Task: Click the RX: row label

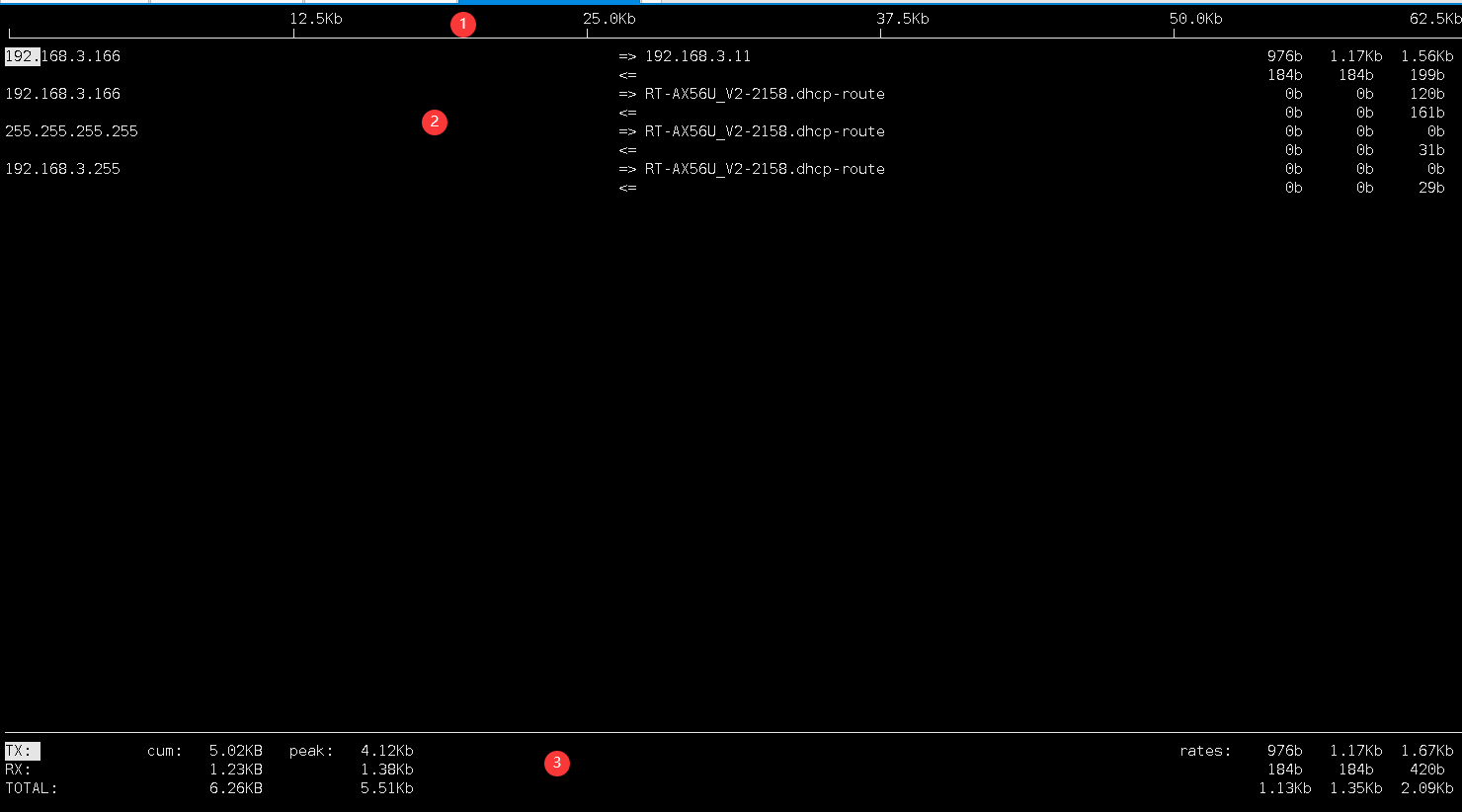Action: [x=18, y=769]
